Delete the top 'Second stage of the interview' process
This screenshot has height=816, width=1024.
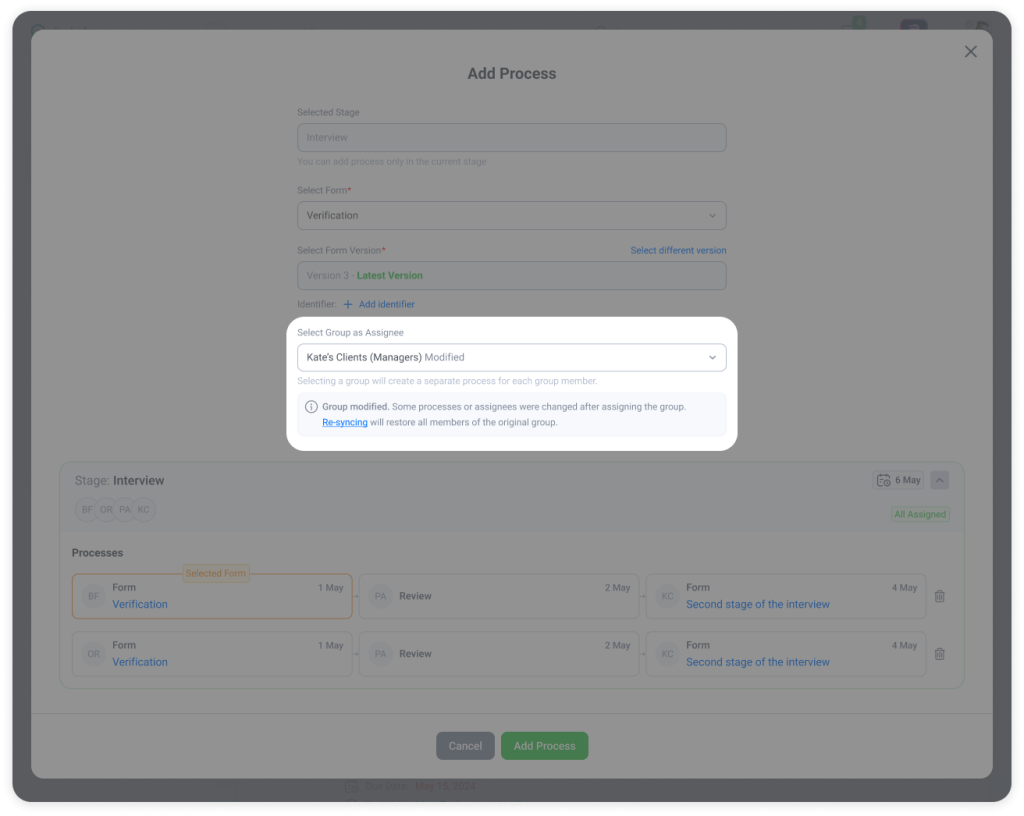pyautogui.click(x=939, y=595)
